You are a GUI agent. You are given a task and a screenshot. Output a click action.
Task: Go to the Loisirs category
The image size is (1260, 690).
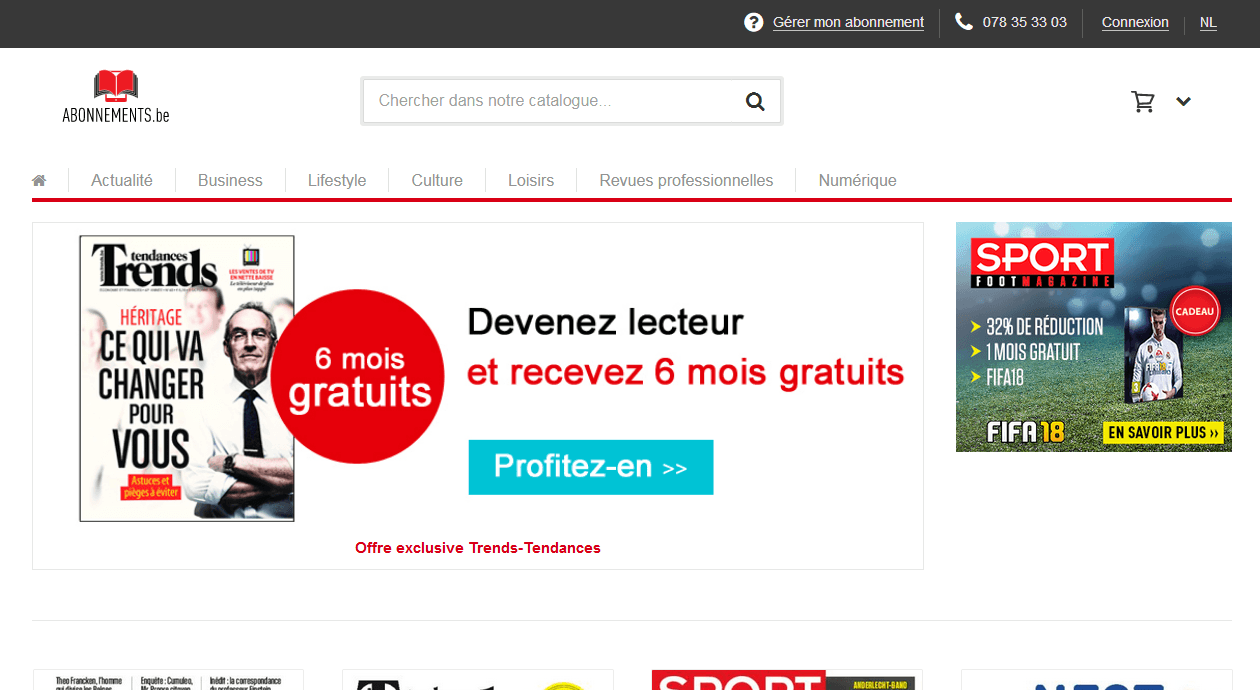(531, 181)
